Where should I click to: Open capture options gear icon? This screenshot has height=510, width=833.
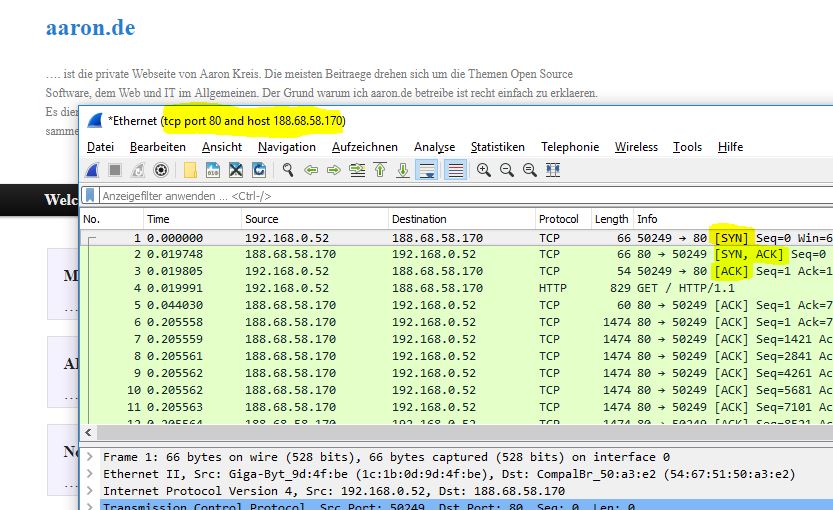coord(160,170)
